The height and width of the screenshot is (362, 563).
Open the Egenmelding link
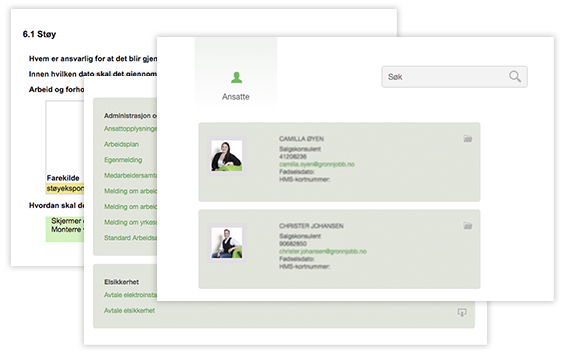123,160
